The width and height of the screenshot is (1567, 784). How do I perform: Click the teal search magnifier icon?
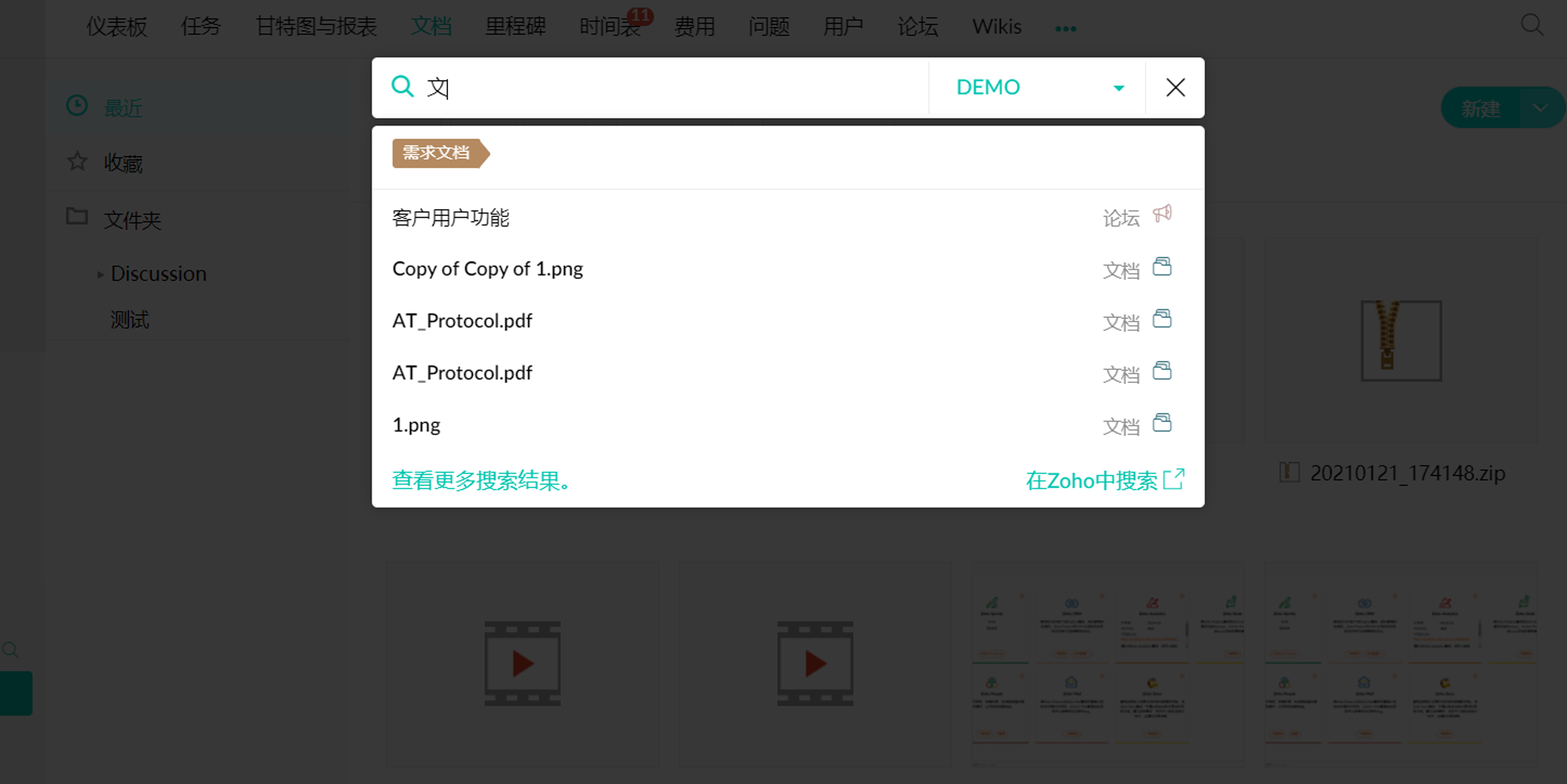coord(402,86)
